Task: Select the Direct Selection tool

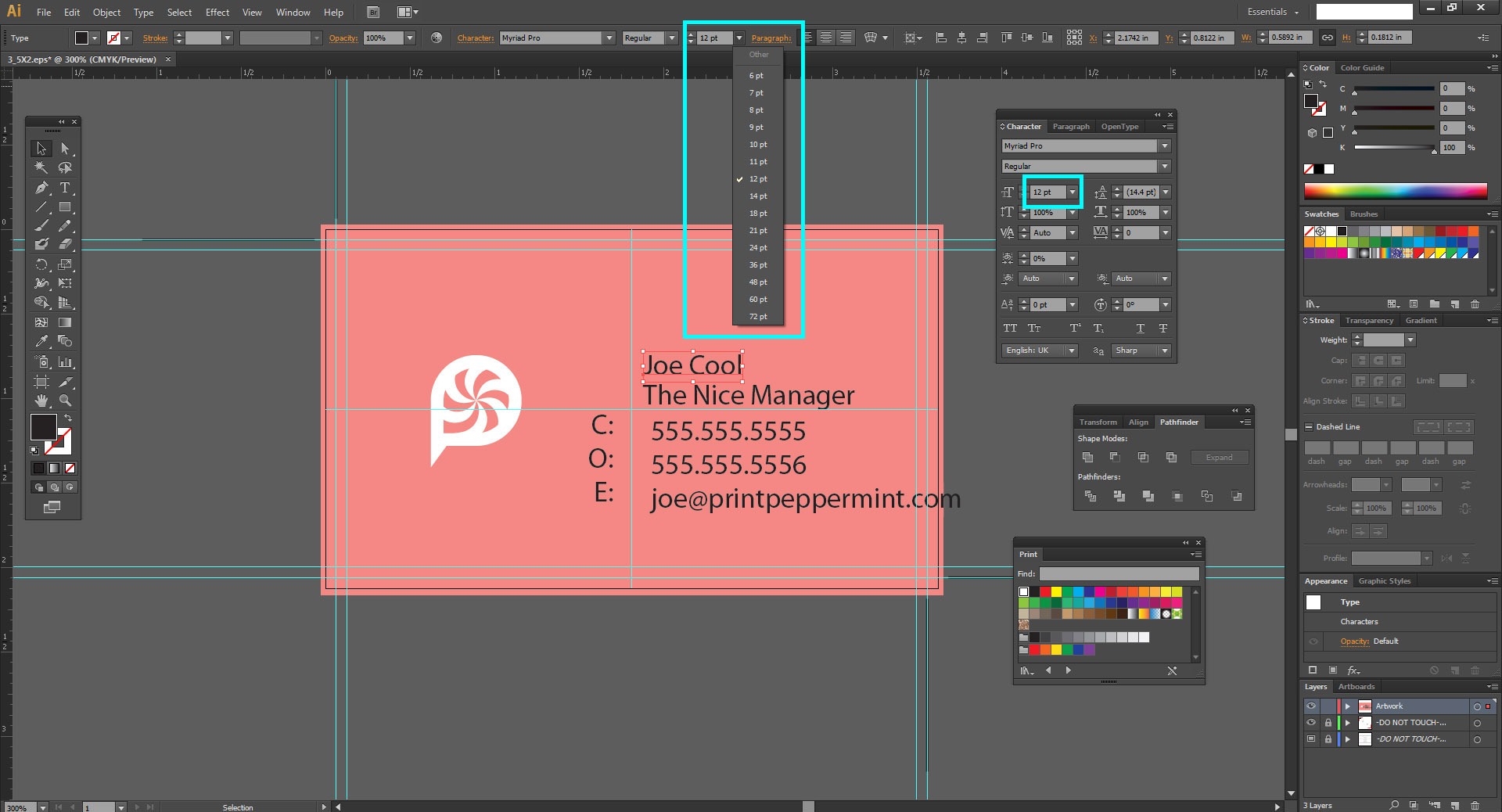Action: click(x=65, y=148)
